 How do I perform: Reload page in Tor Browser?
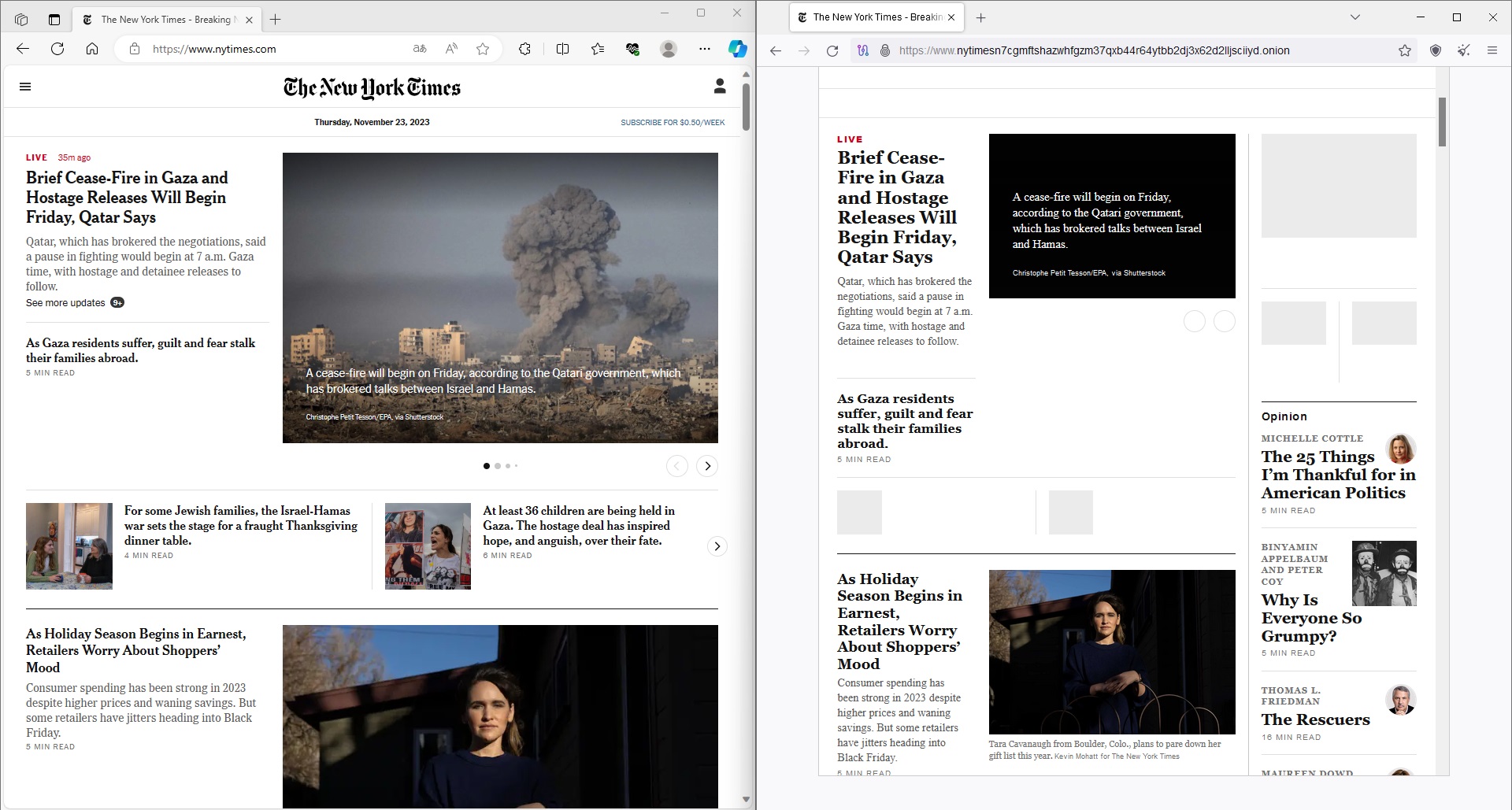point(832,50)
